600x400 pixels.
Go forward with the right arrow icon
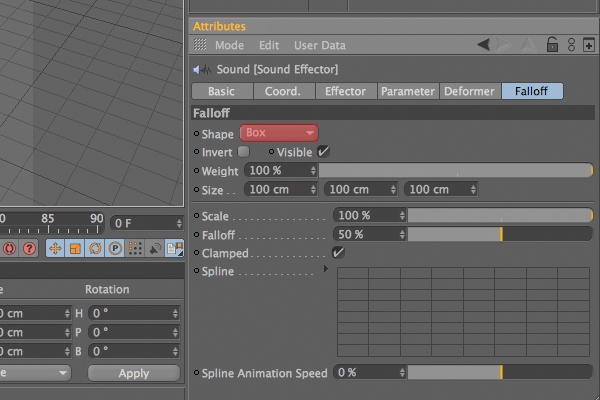[504, 45]
